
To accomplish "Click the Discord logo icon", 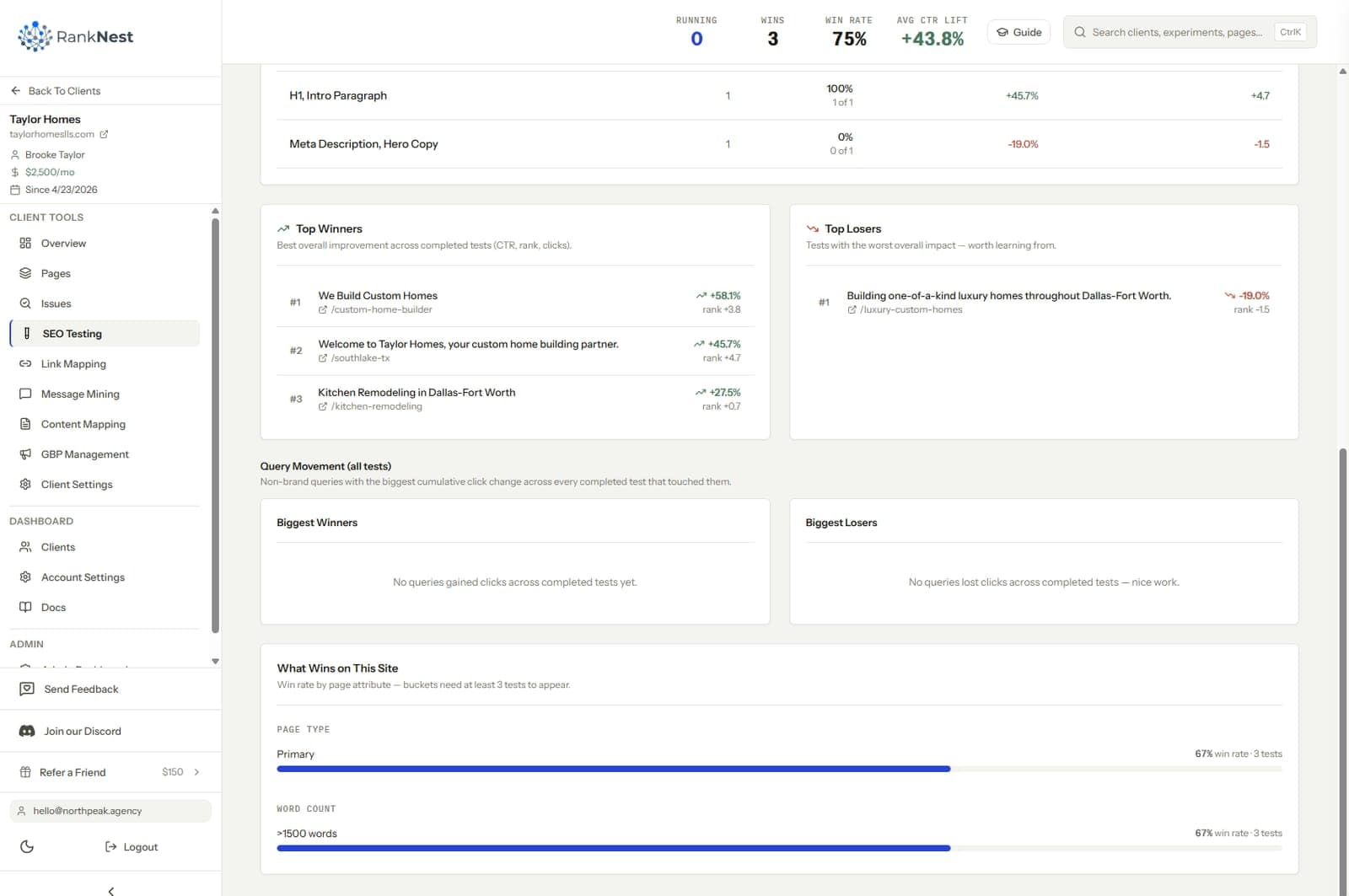I will point(27,732).
